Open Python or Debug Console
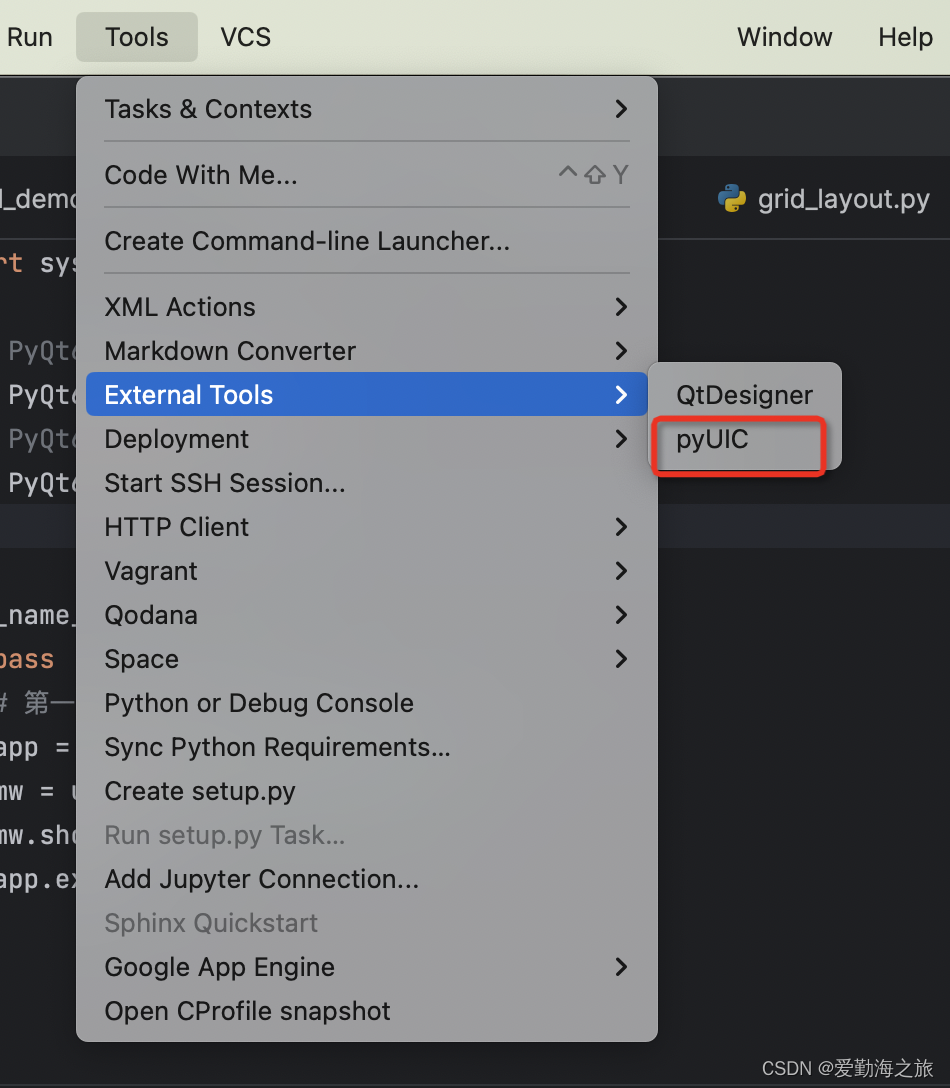Screen dimensions: 950x1088 [259, 703]
